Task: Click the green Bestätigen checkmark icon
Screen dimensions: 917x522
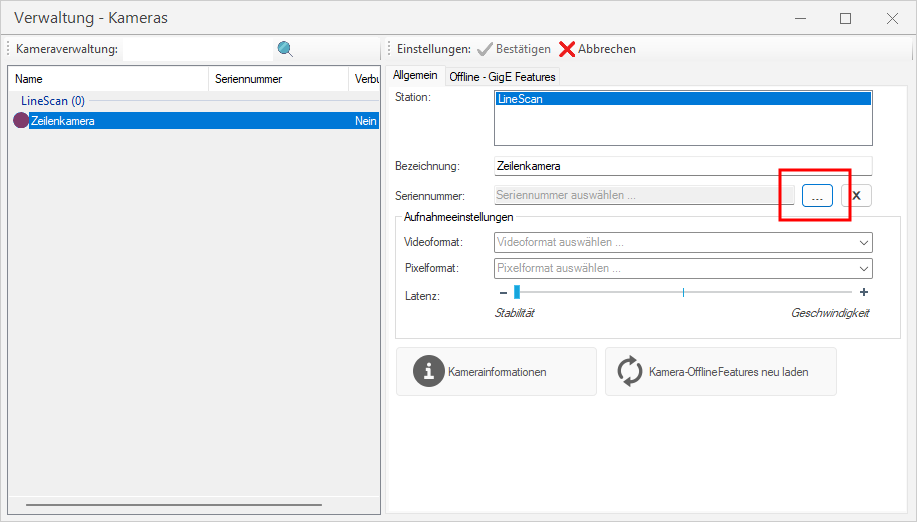Action: coord(485,49)
